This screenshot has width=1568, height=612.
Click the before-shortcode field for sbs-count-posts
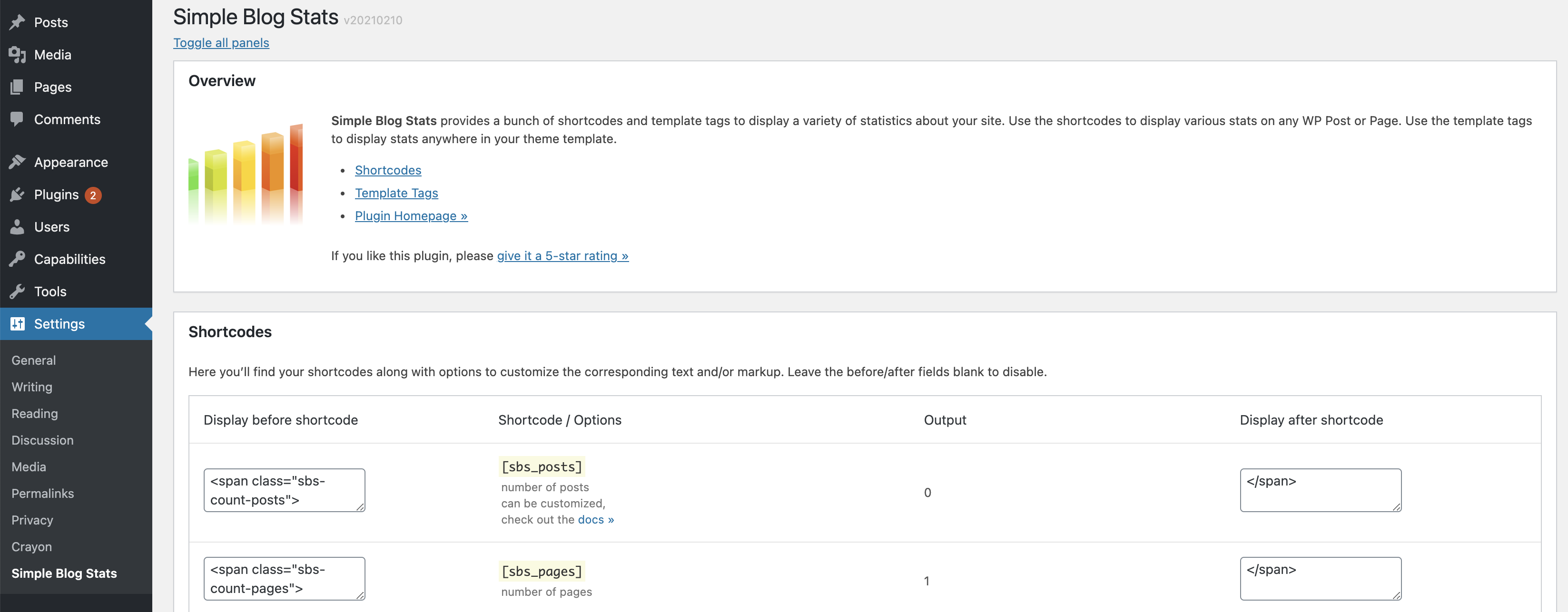click(284, 490)
